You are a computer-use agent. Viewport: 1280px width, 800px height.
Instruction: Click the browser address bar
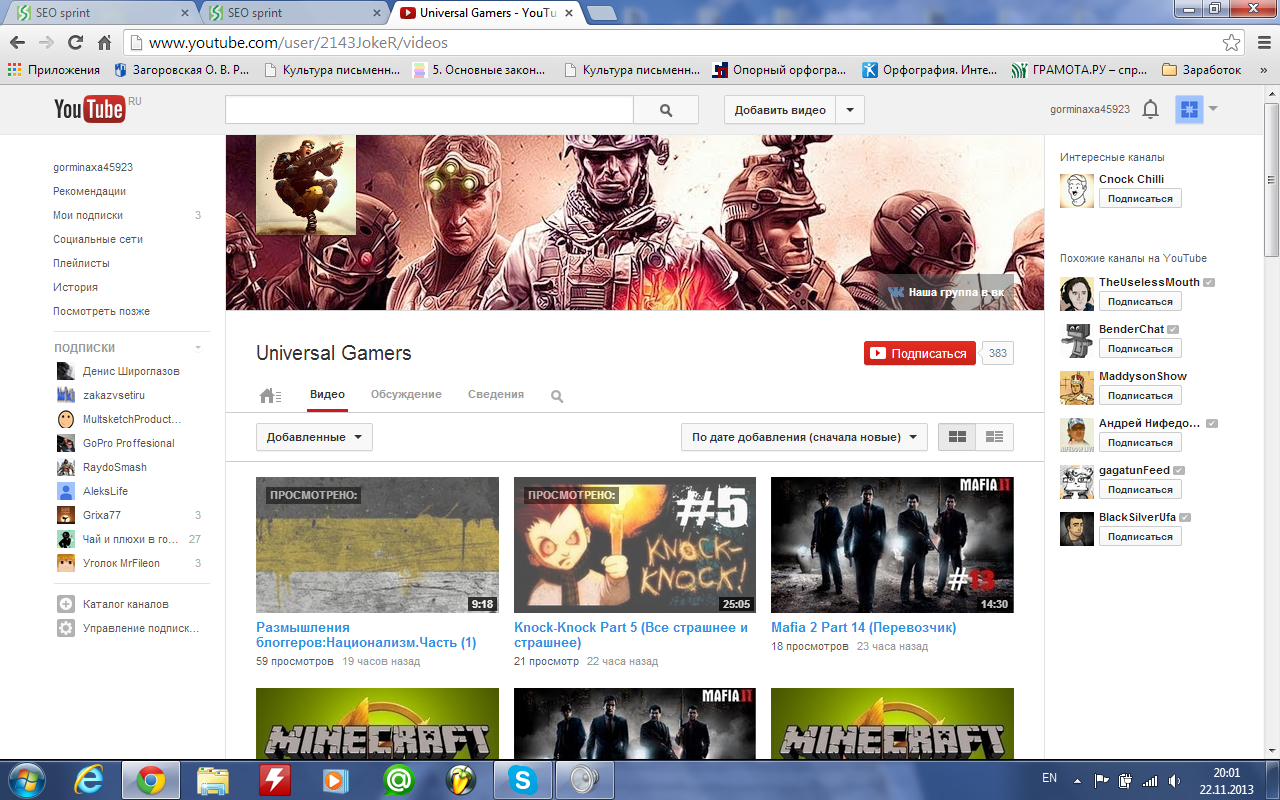pyautogui.click(x=683, y=43)
